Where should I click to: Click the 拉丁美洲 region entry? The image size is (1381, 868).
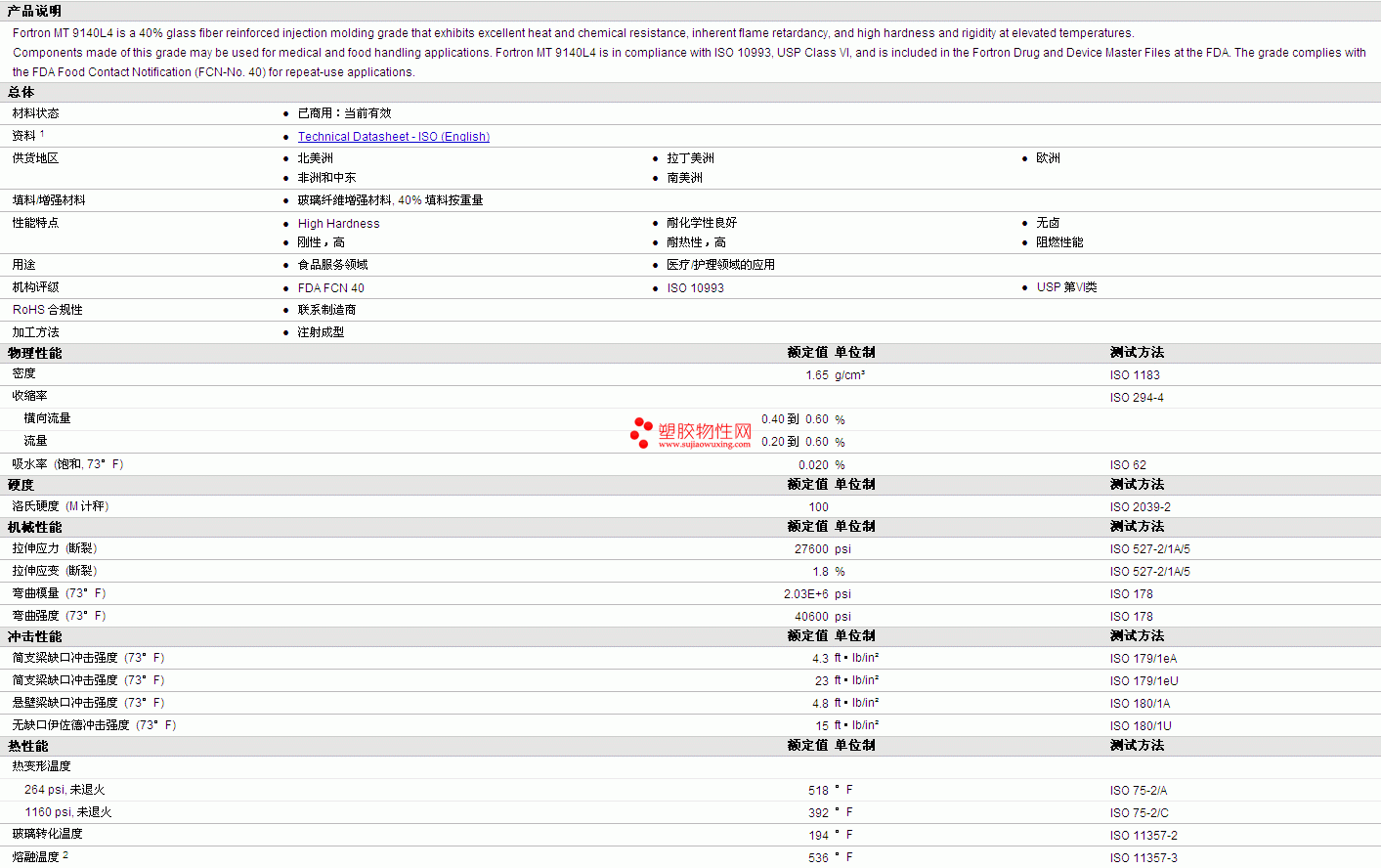click(690, 158)
